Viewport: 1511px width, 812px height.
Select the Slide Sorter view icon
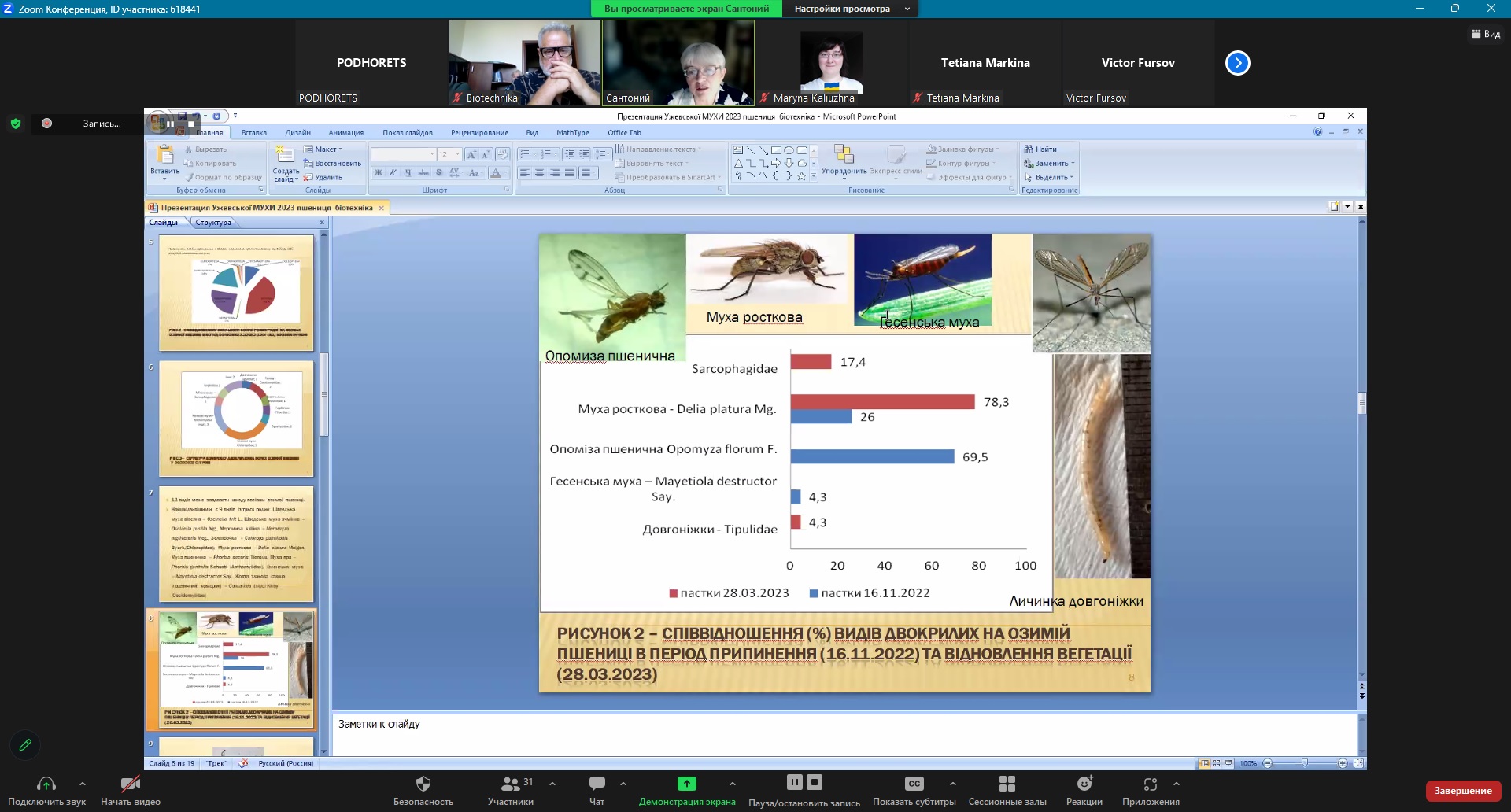click(1217, 763)
